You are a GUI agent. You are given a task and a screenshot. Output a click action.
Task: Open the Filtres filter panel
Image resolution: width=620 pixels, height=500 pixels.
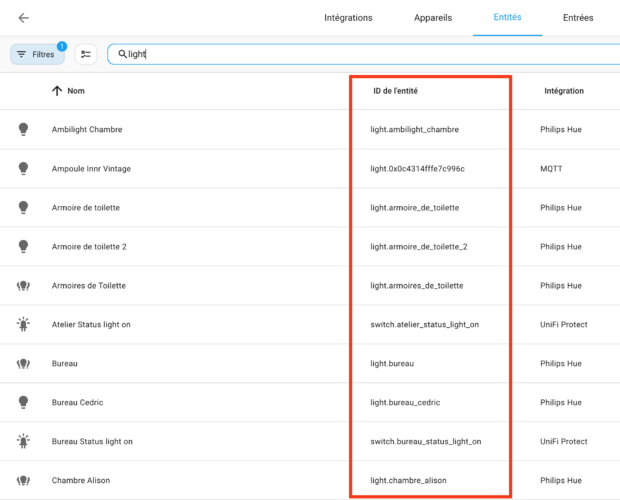pyautogui.click(x=38, y=54)
